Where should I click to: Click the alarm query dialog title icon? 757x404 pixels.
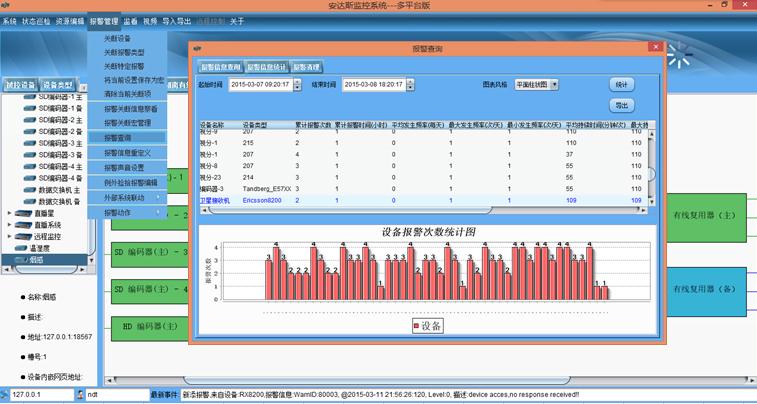[x=197, y=48]
